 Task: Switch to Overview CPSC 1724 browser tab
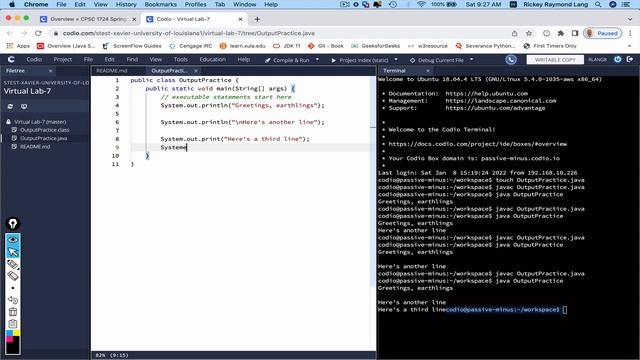click(89, 19)
